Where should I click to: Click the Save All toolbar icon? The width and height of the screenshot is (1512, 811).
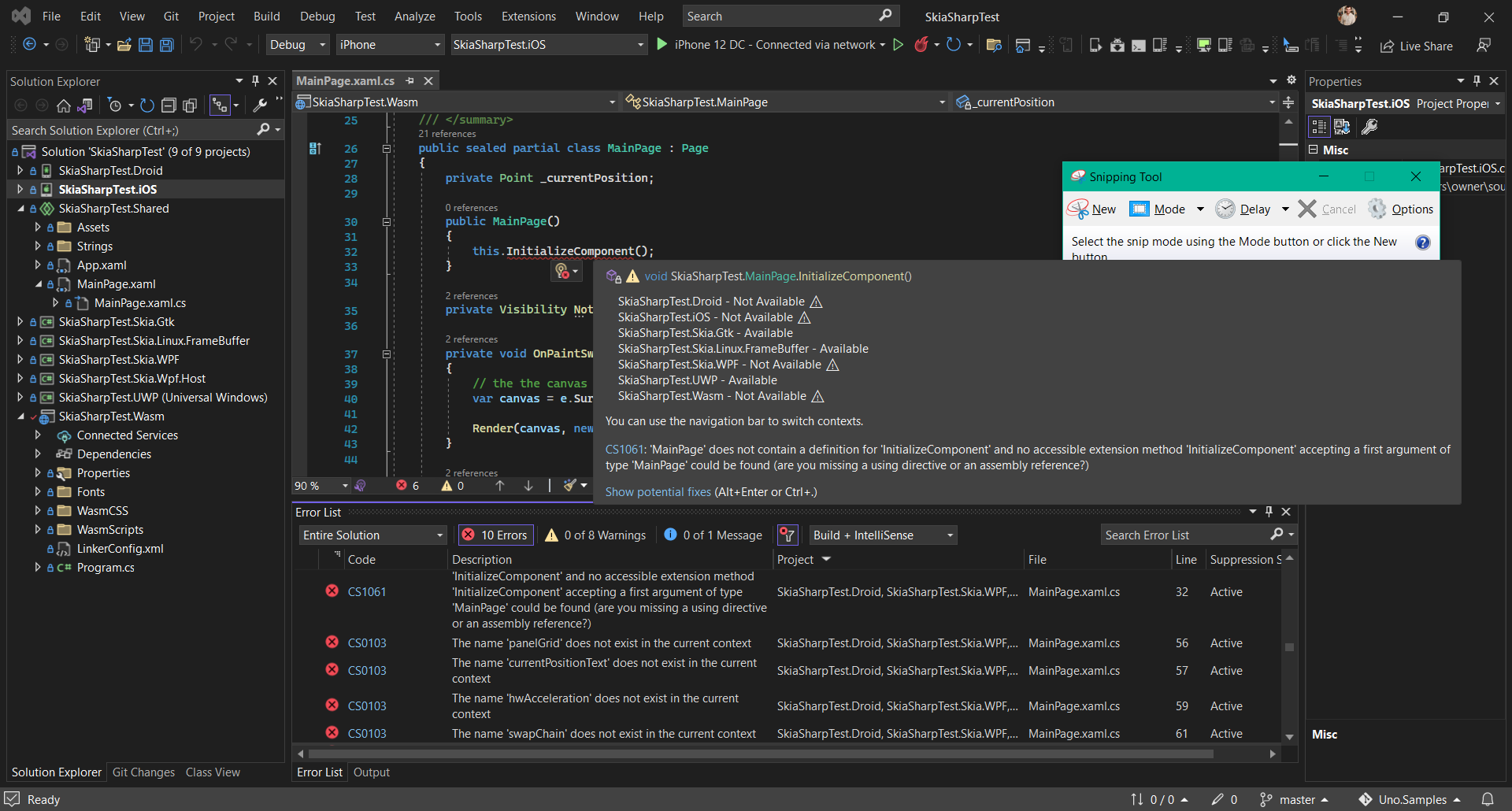[x=166, y=45]
